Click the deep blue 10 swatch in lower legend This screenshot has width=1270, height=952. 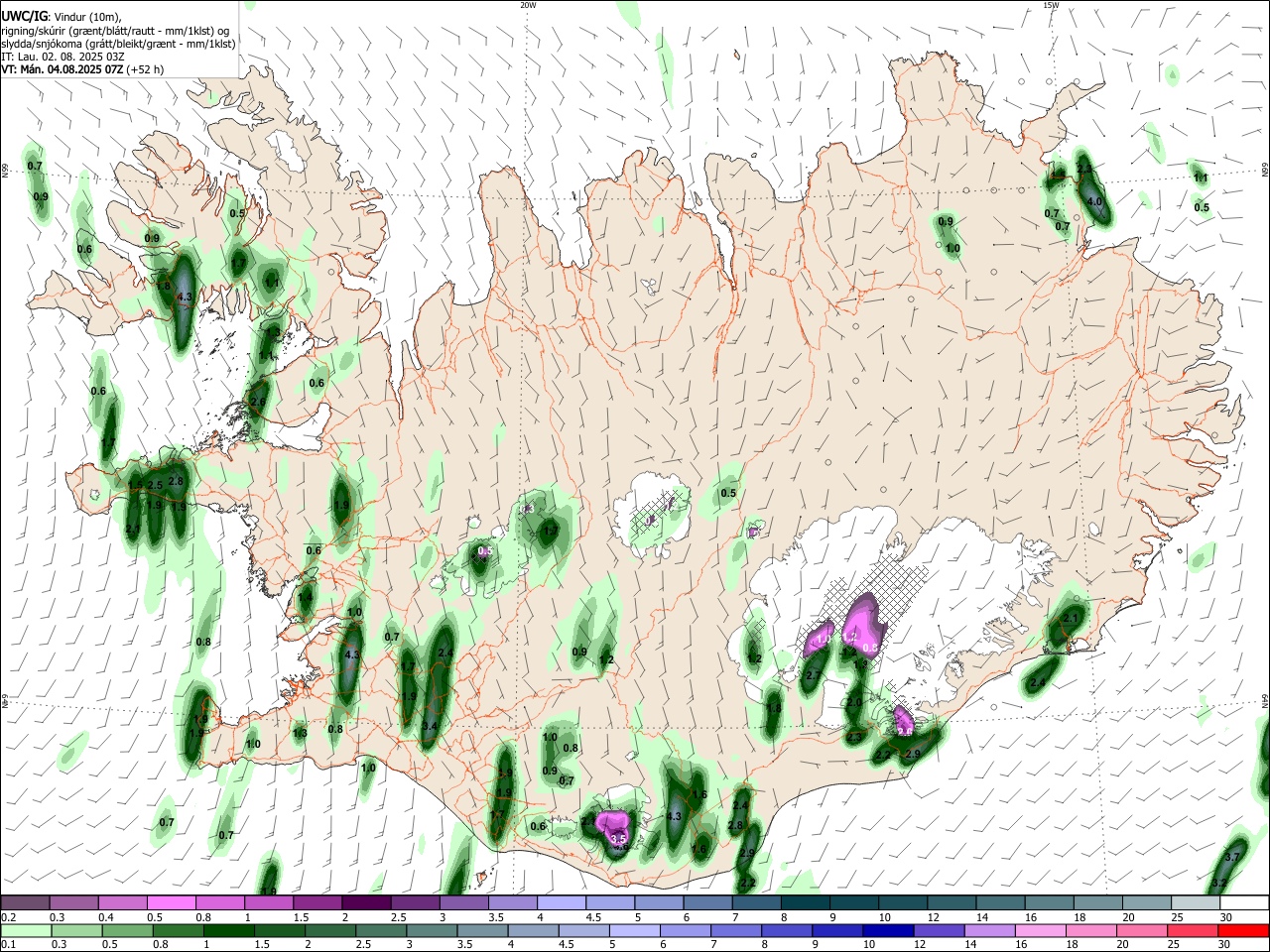click(x=887, y=931)
